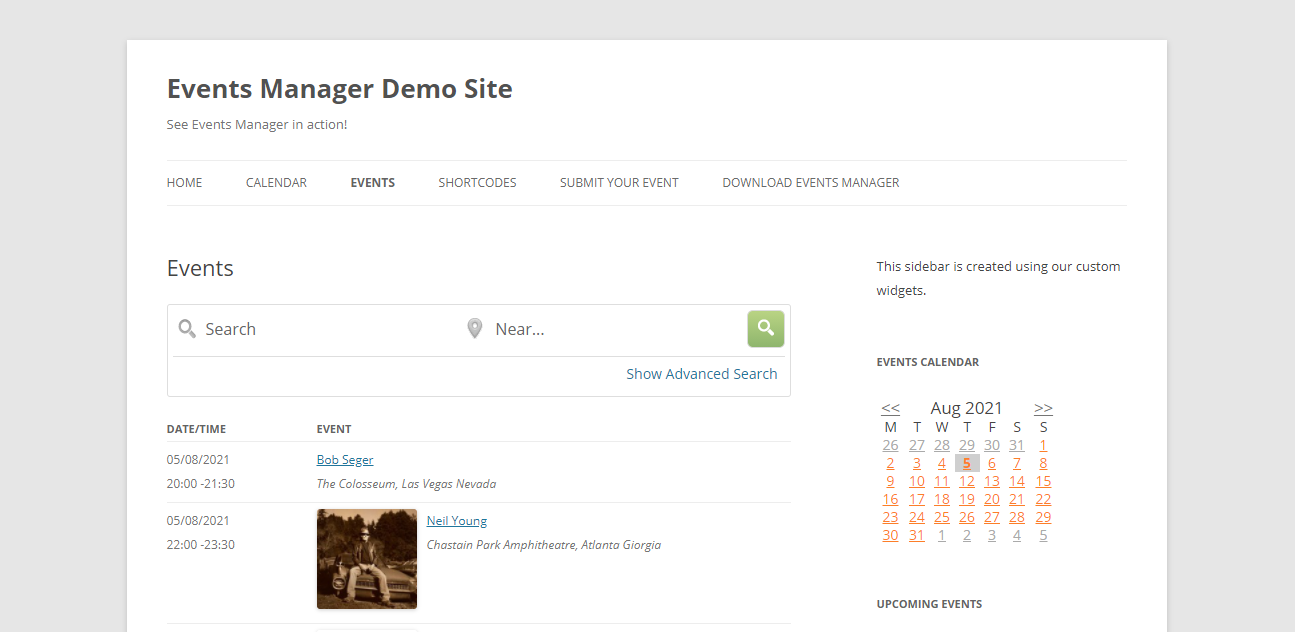
Task: Select August 3 in calendar
Action: 916,463
